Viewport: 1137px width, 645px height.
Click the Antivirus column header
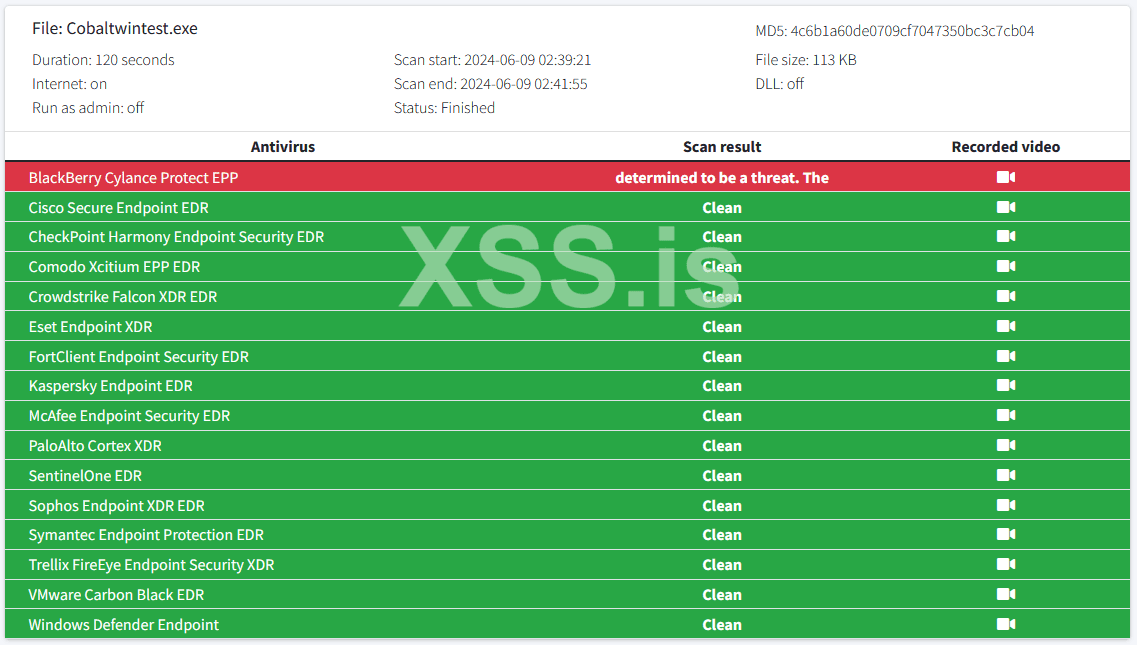coord(283,147)
